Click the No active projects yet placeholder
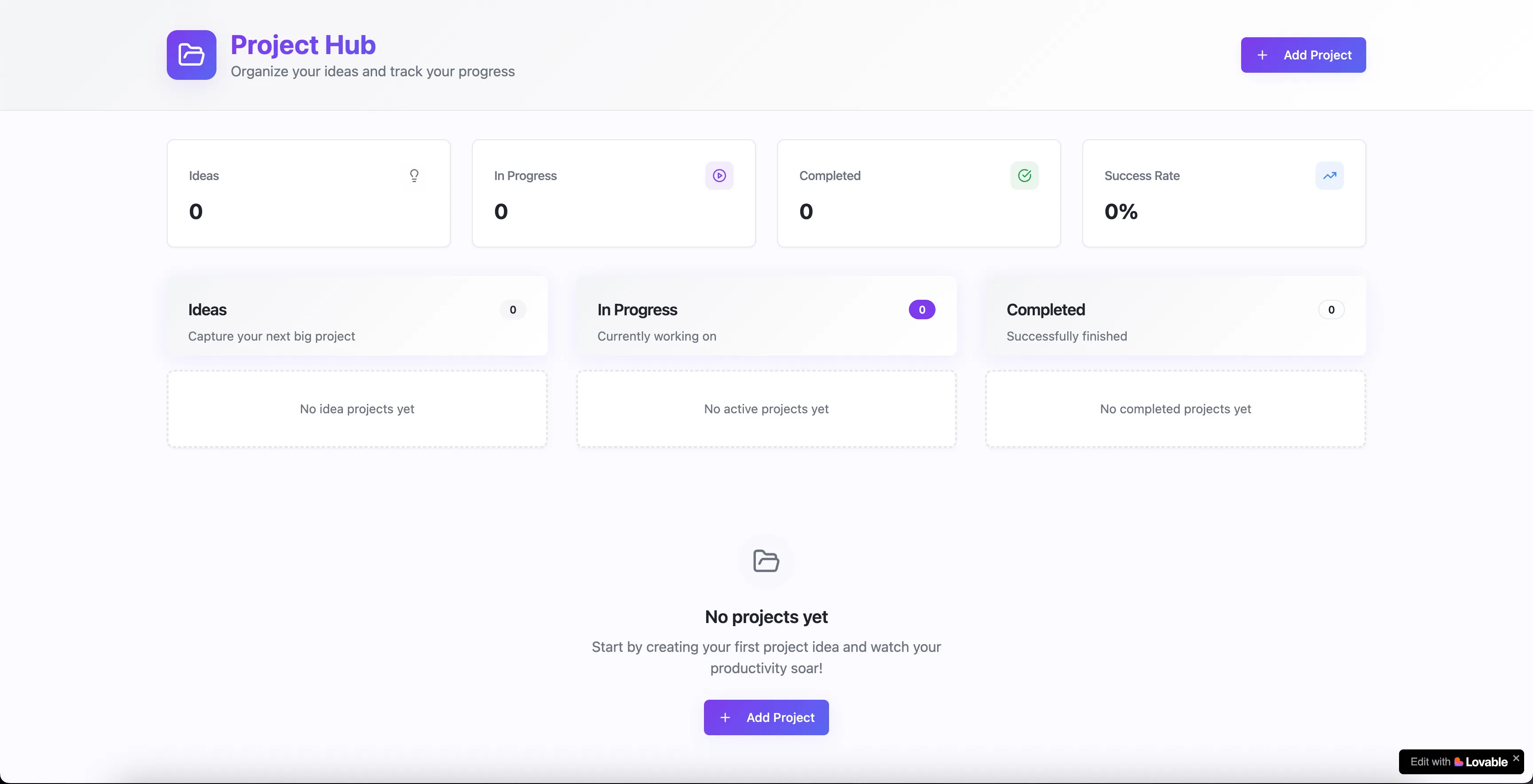This screenshot has width=1533, height=784. 766,409
